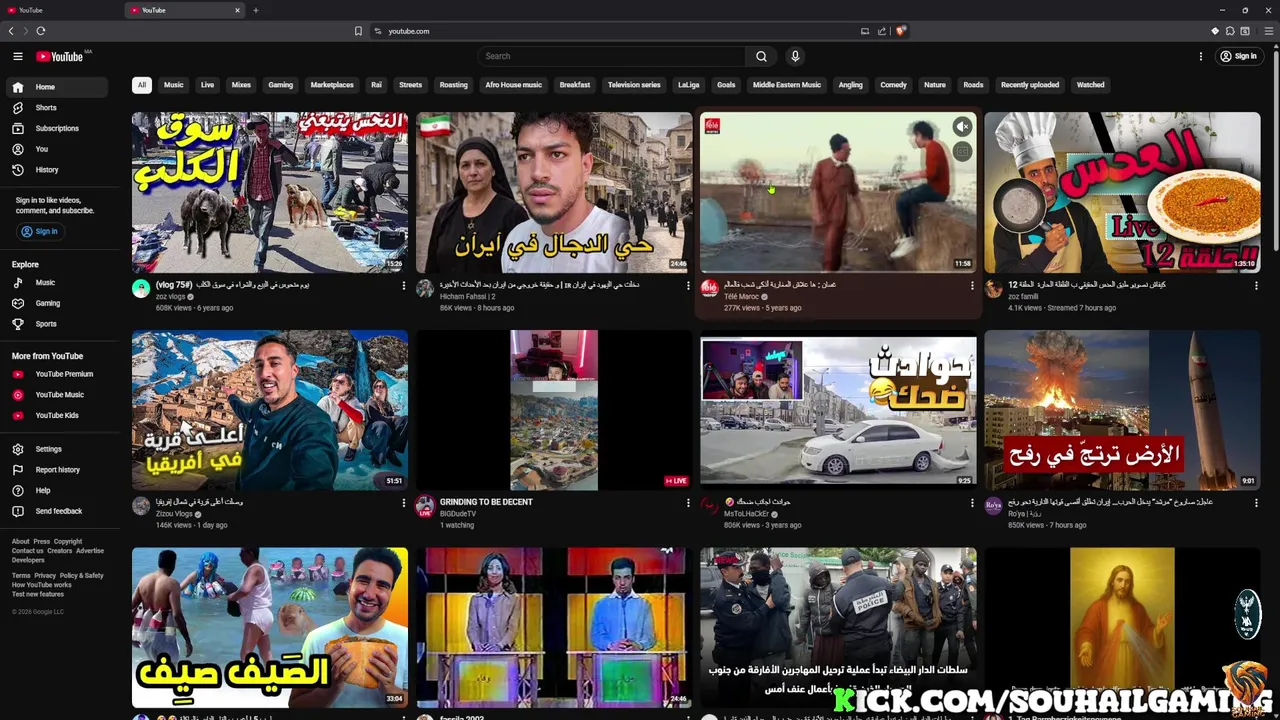This screenshot has height=720, width=1280.
Task: Select the Watched filter chip
Action: 1090,85
